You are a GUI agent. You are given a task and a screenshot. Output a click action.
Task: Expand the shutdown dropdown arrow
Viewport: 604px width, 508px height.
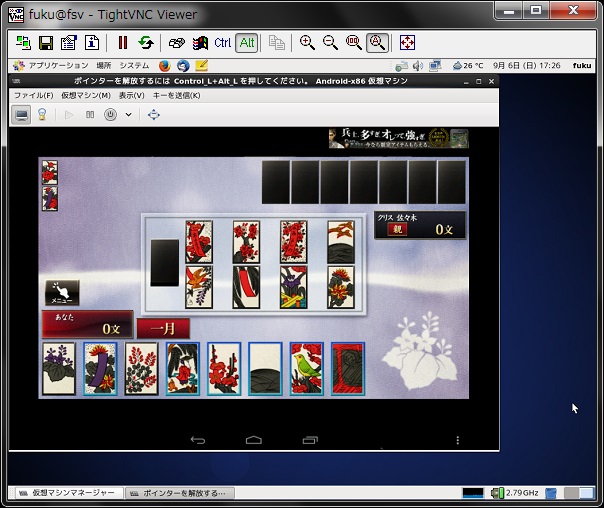tap(128, 114)
